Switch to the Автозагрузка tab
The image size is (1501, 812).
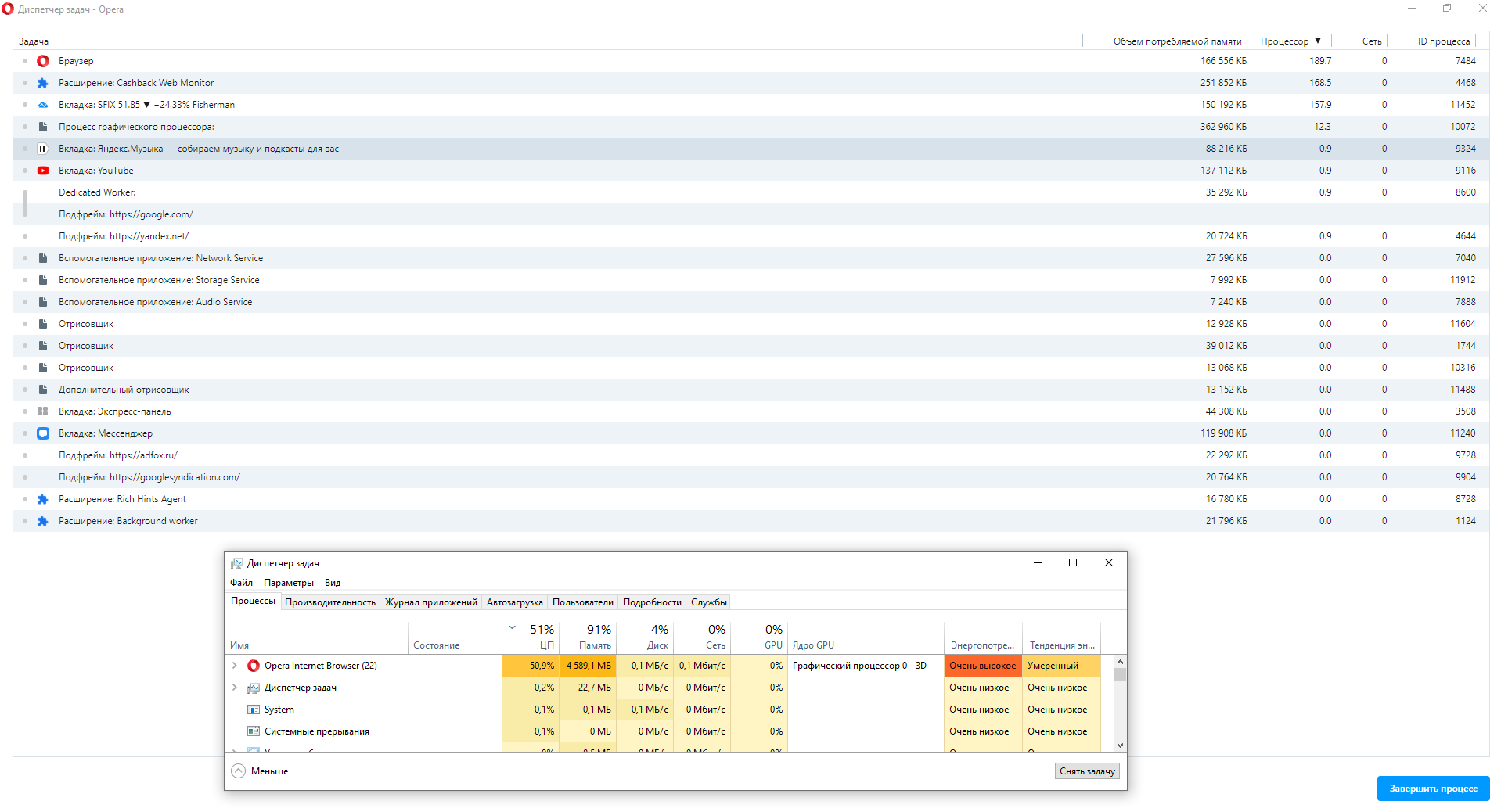point(515,602)
